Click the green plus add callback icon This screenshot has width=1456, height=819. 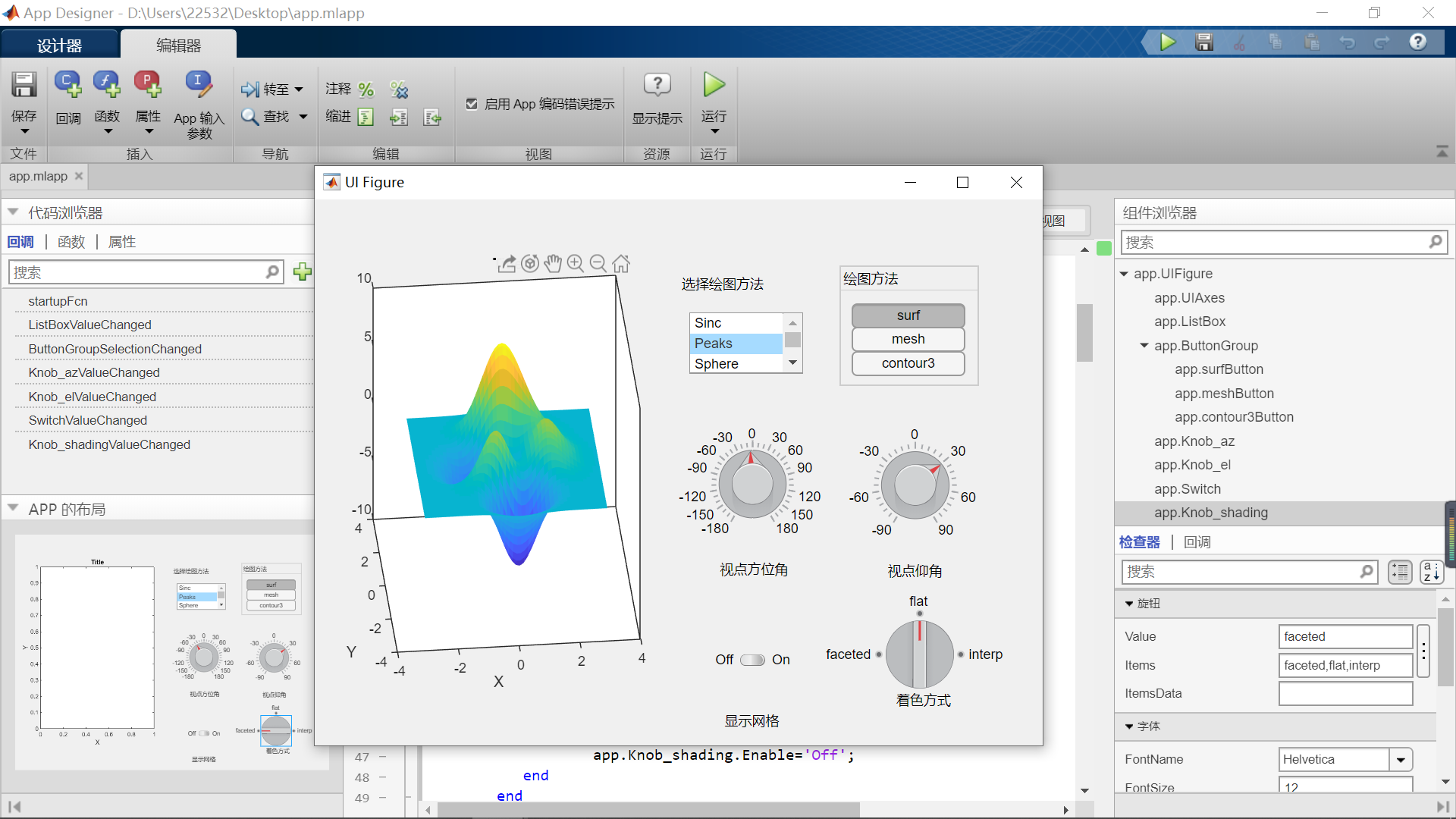pos(302,272)
